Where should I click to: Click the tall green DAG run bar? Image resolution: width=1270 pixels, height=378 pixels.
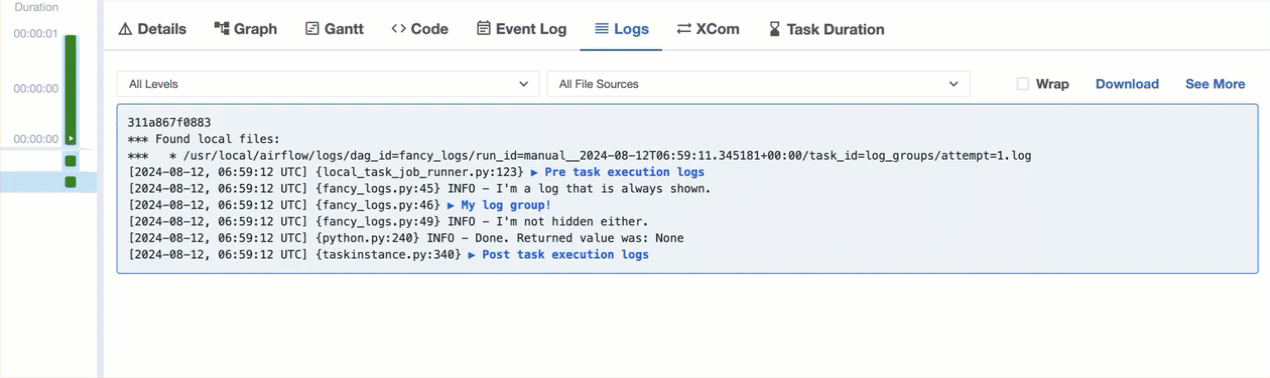coord(70,90)
